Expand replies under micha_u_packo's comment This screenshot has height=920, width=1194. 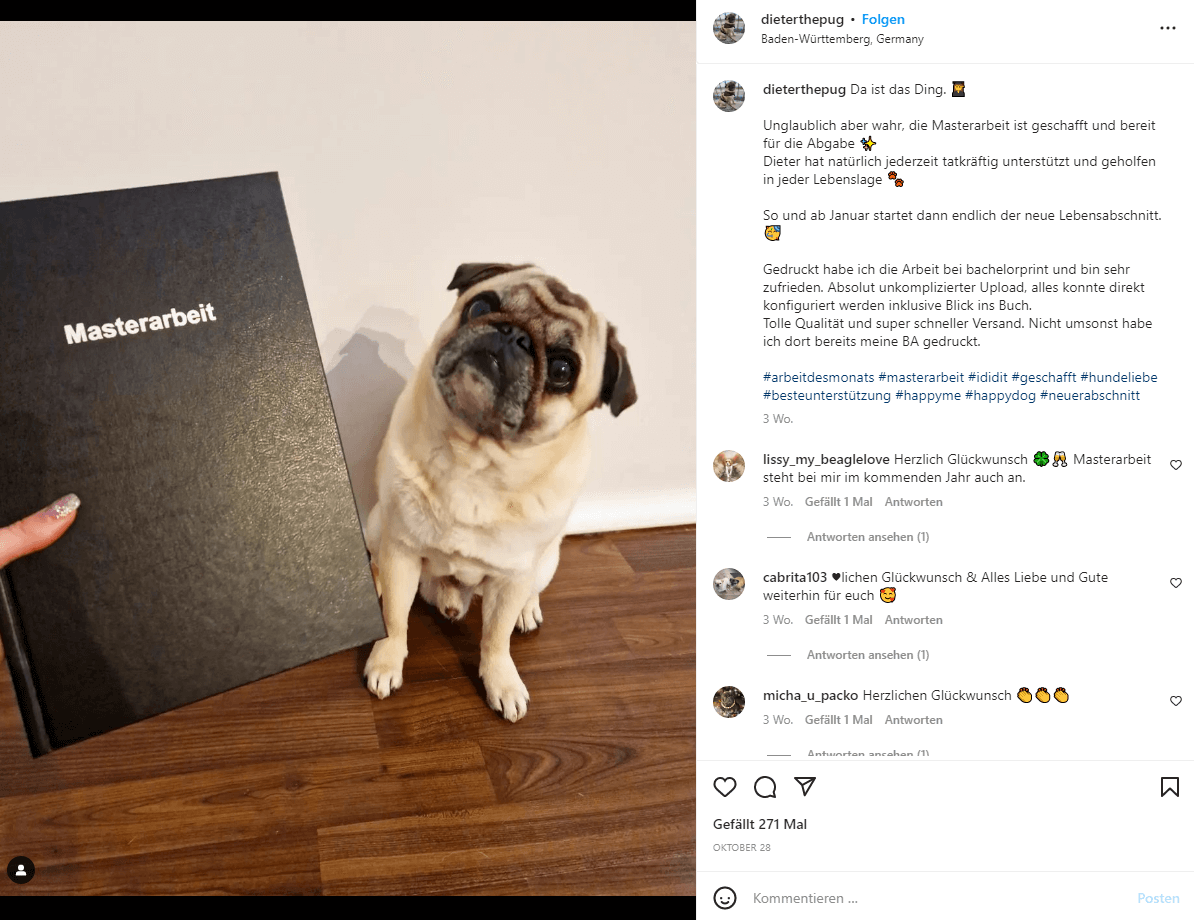[867, 753]
